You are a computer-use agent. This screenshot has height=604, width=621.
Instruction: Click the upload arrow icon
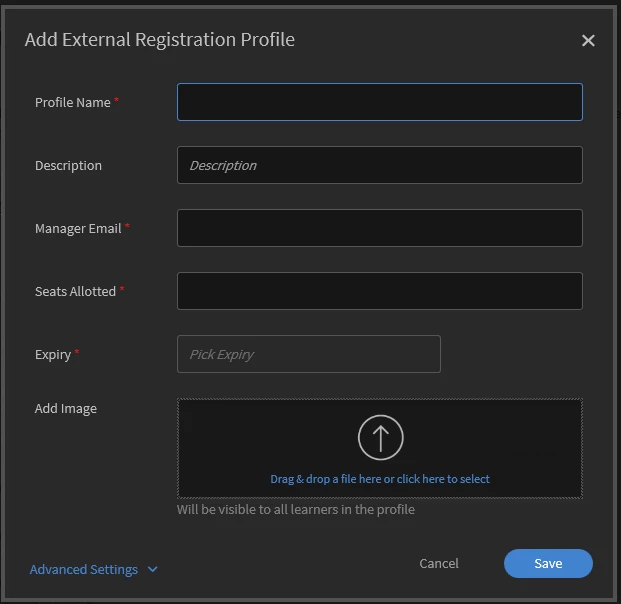(380, 437)
